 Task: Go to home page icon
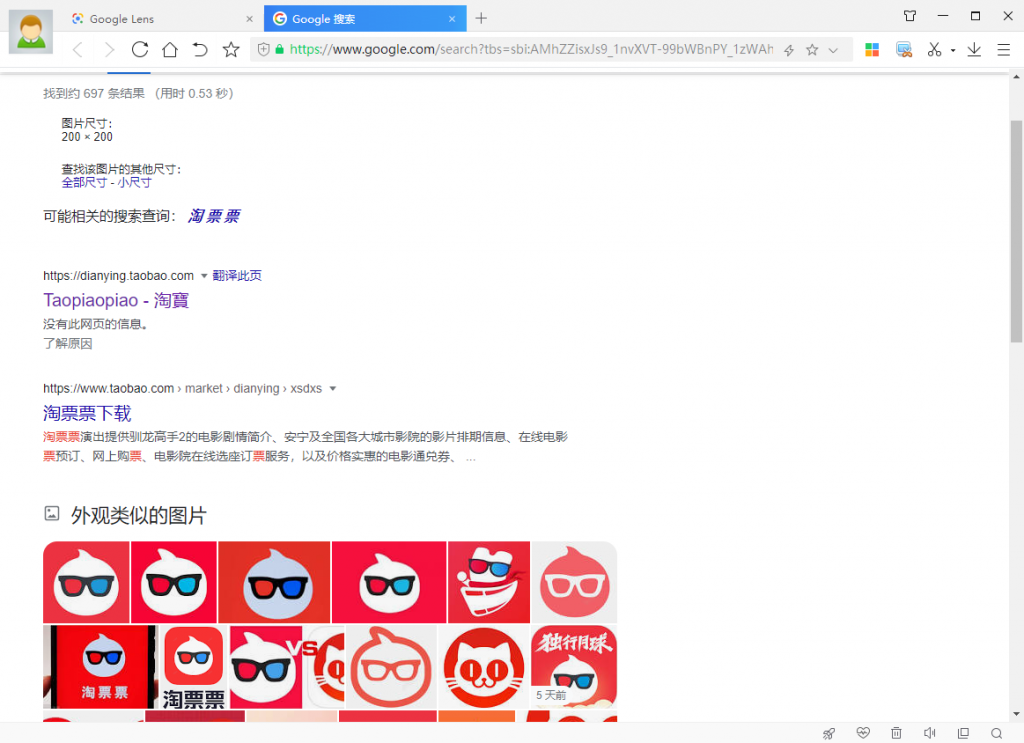[x=170, y=50]
